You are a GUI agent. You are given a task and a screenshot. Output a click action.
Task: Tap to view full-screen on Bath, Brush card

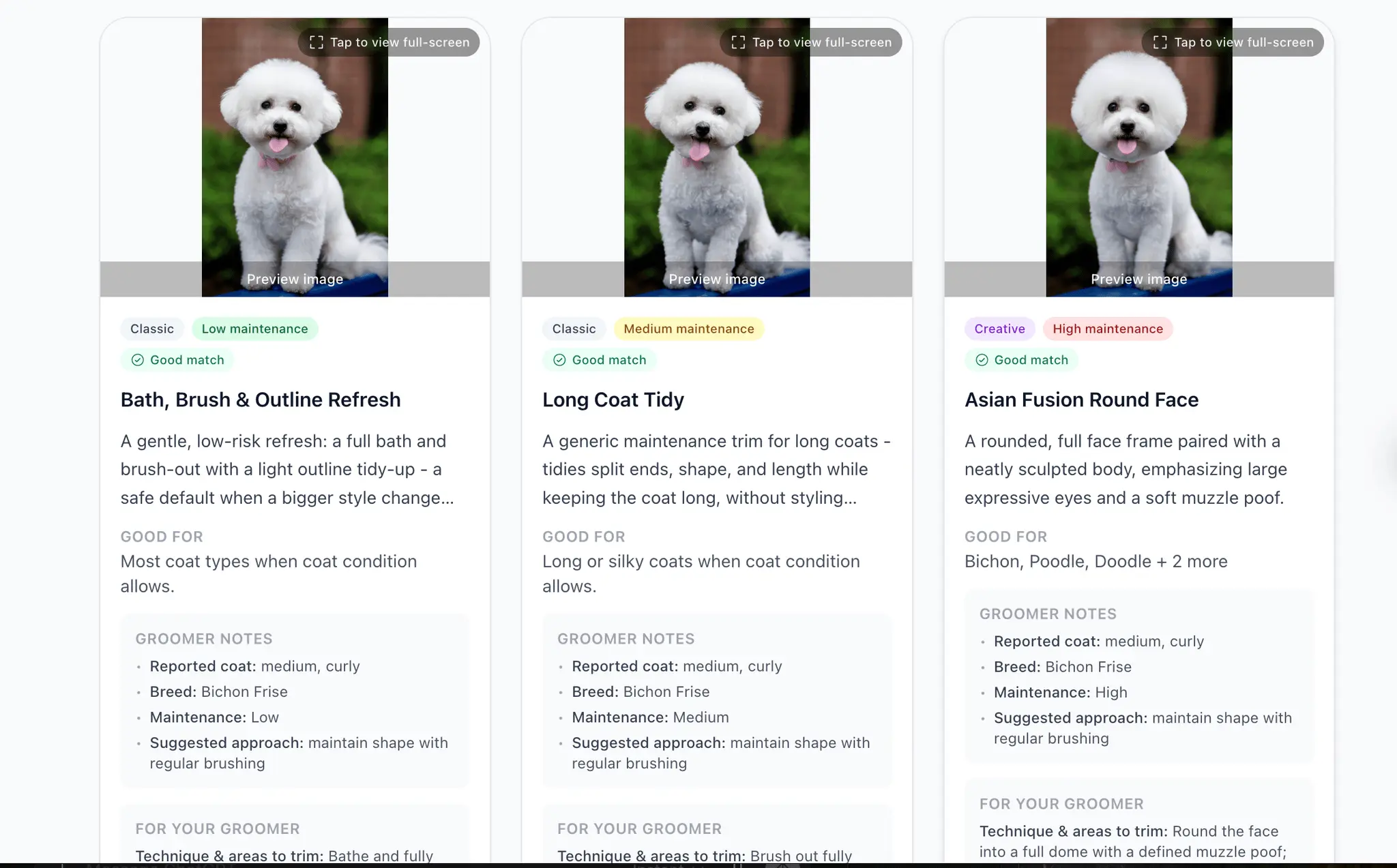(389, 42)
